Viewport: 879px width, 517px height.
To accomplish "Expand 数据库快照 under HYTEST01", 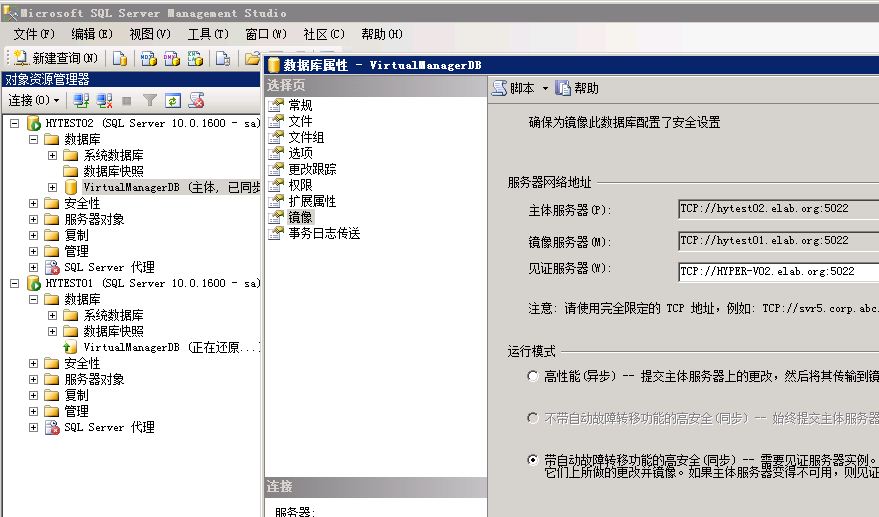I will 53,331.
